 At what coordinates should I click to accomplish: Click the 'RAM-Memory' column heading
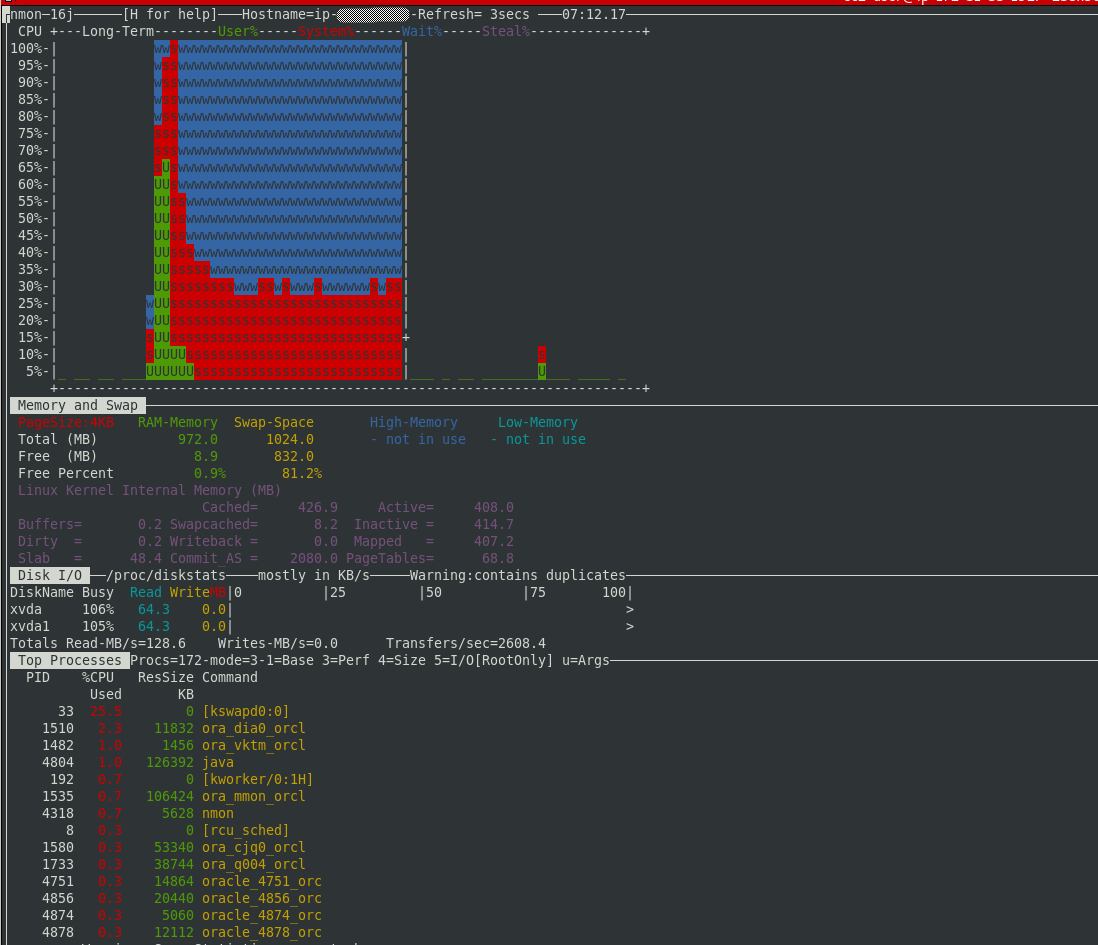pos(178,422)
